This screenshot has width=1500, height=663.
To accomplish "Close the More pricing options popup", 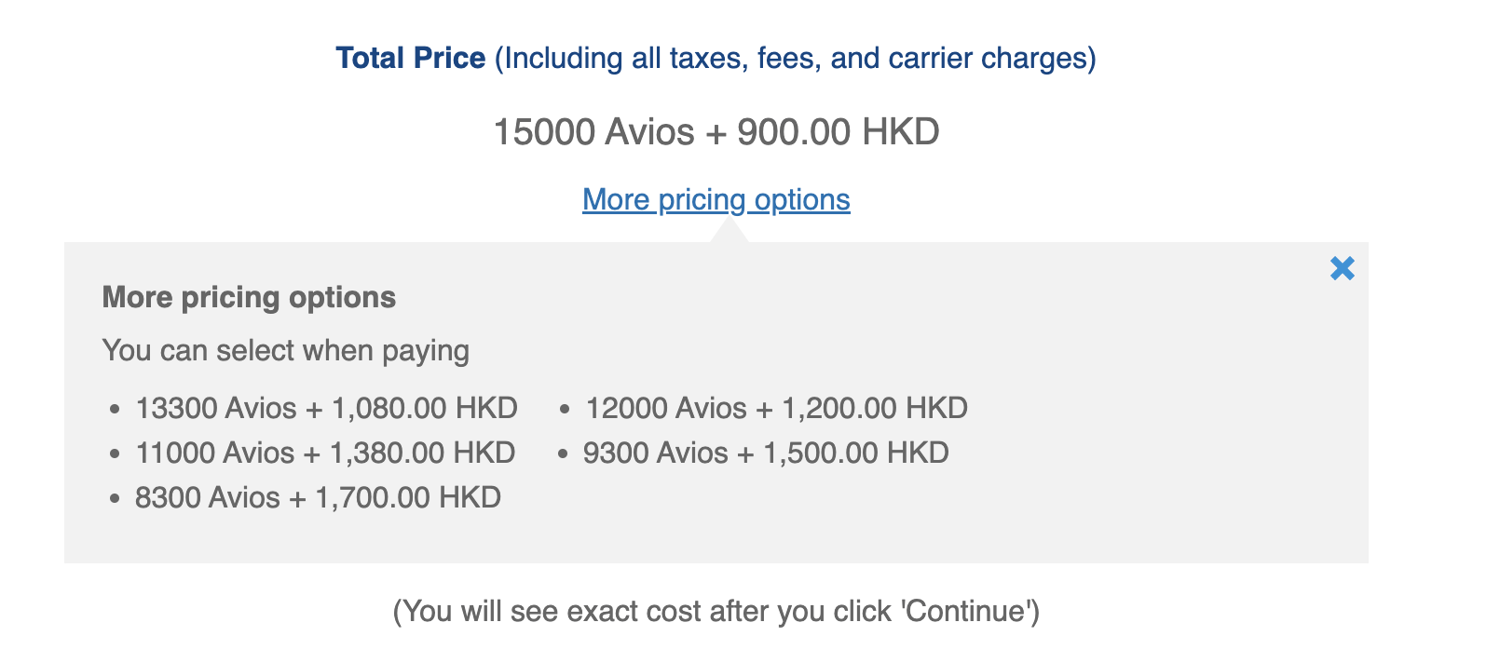I will (1342, 268).
